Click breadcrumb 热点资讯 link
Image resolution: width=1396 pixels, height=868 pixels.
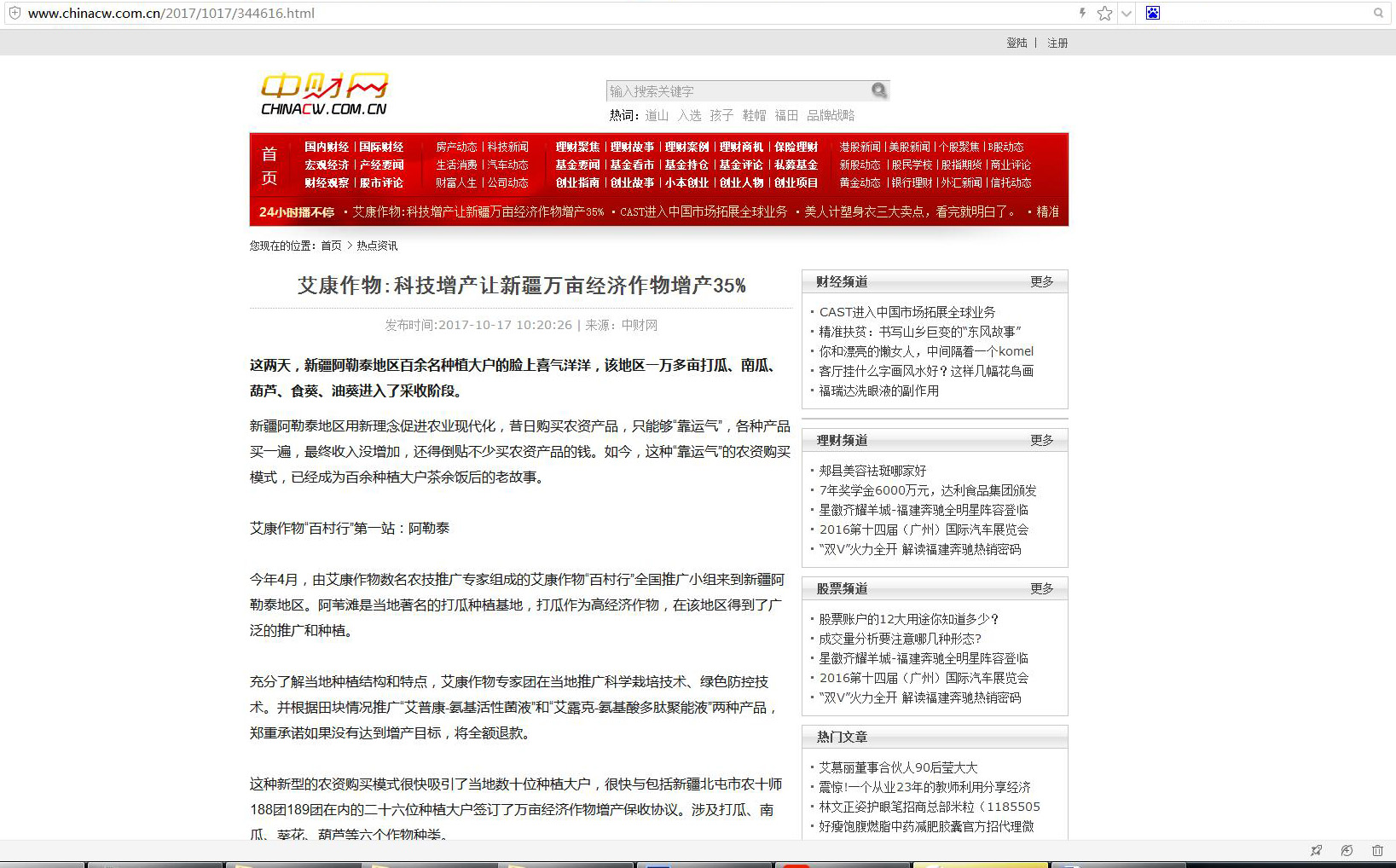(x=377, y=246)
